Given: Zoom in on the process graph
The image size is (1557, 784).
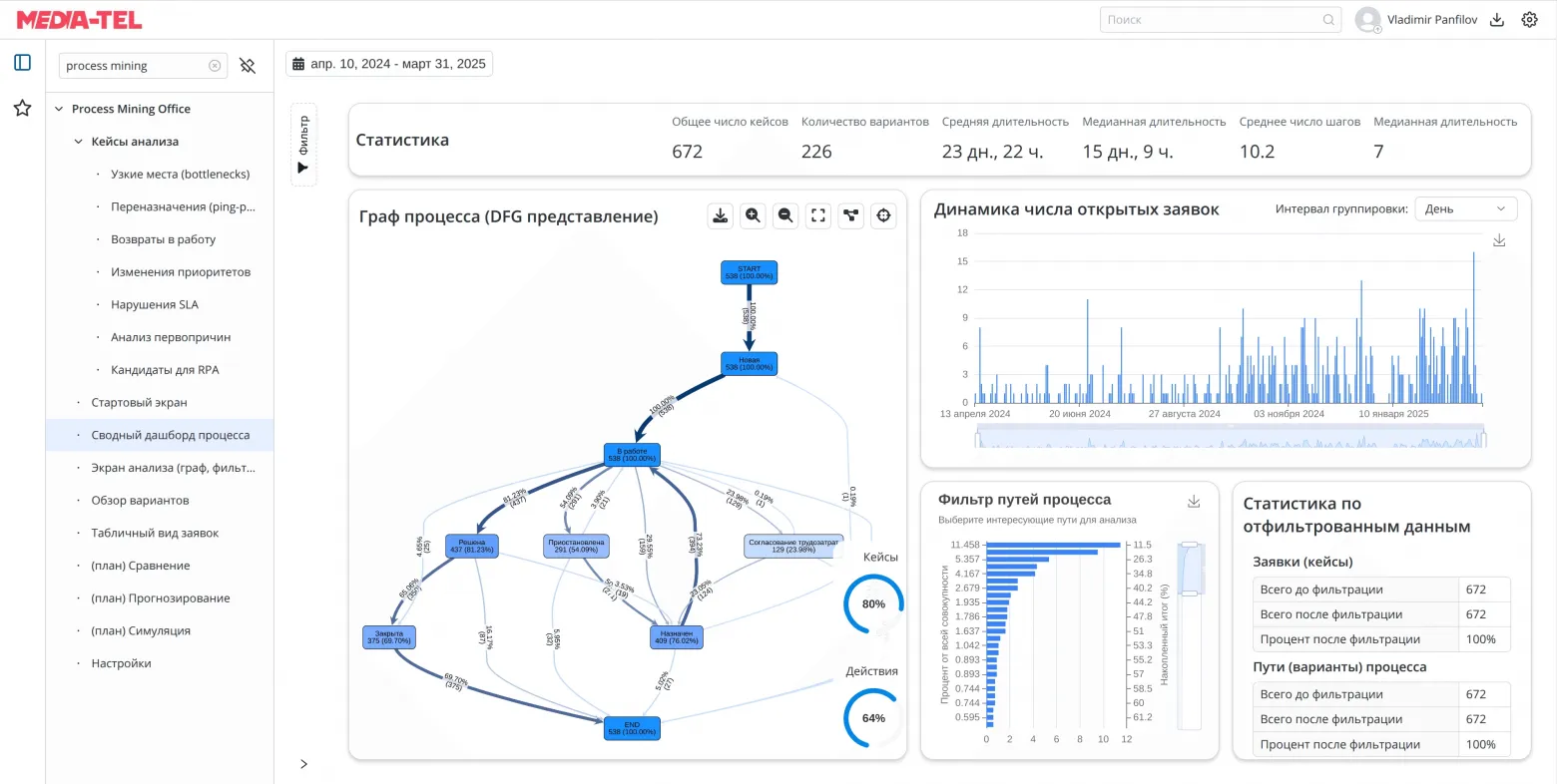Looking at the screenshot, I should tap(753, 215).
